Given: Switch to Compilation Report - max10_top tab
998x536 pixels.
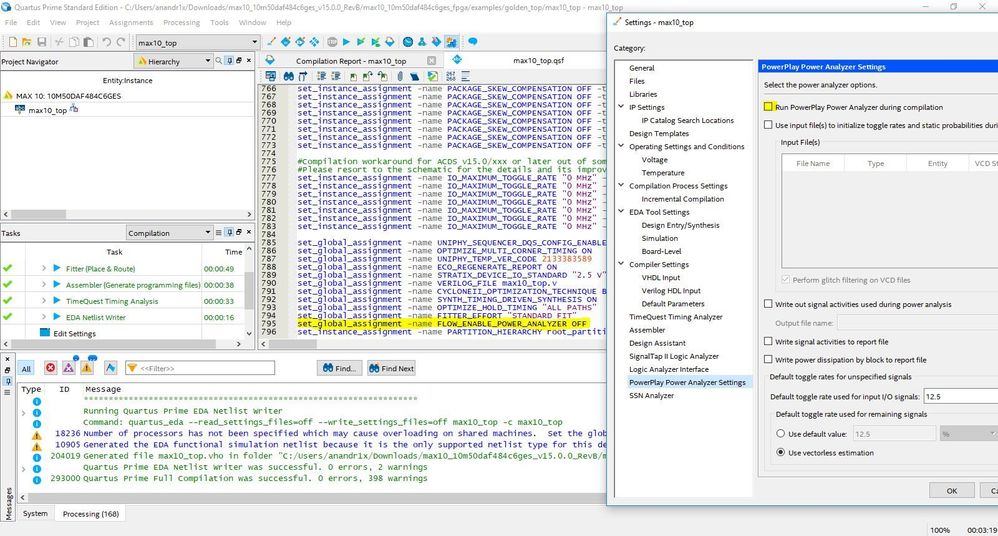Looking at the screenshot, I should tap(350, 61).
